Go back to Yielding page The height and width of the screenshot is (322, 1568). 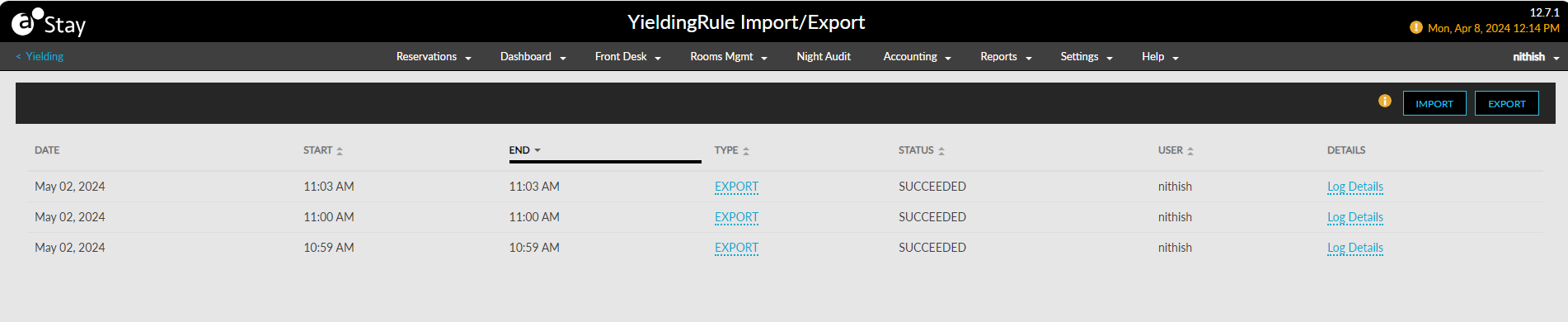[40, 57]
